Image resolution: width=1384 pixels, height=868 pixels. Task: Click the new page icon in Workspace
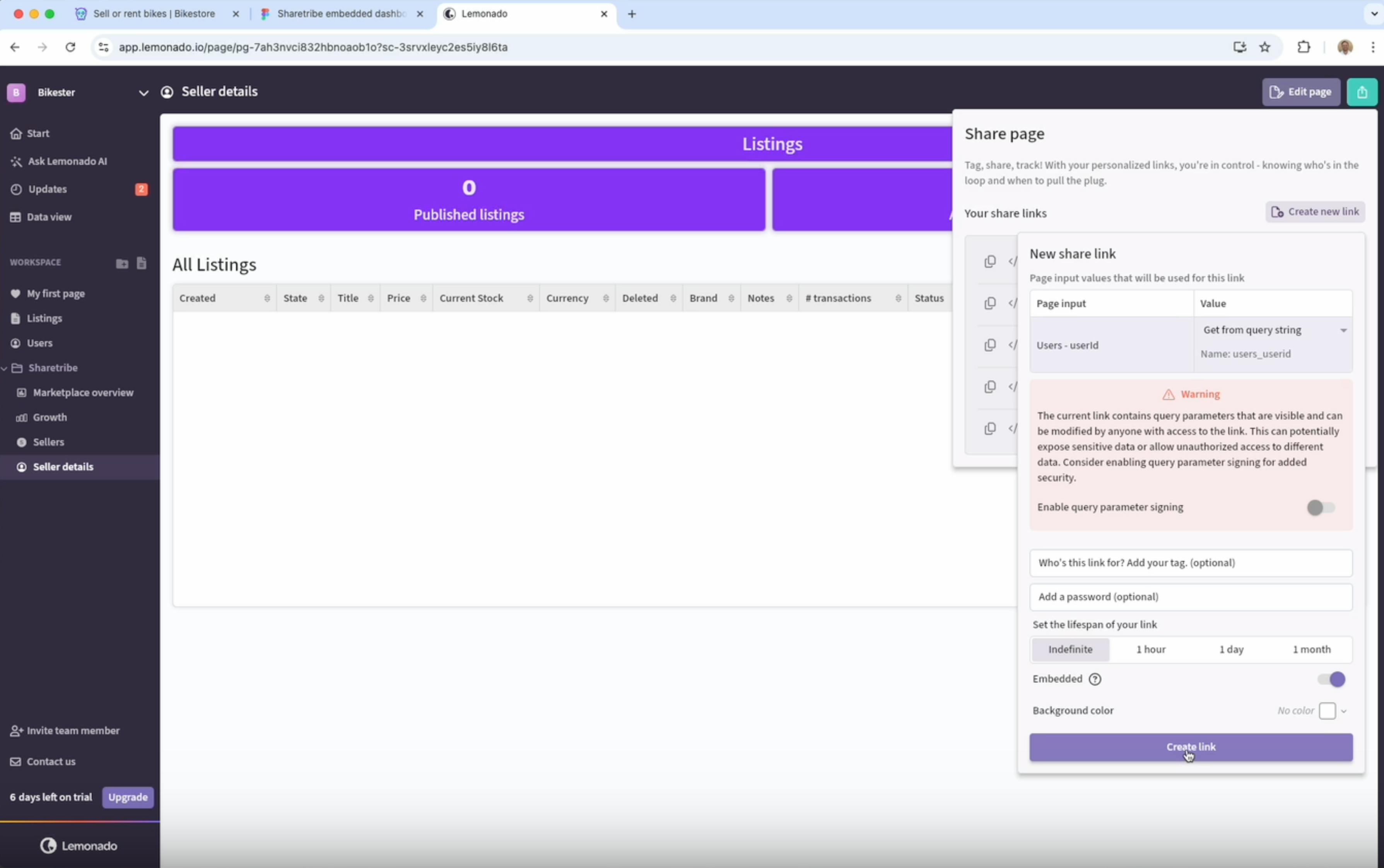tap(141, 263)
